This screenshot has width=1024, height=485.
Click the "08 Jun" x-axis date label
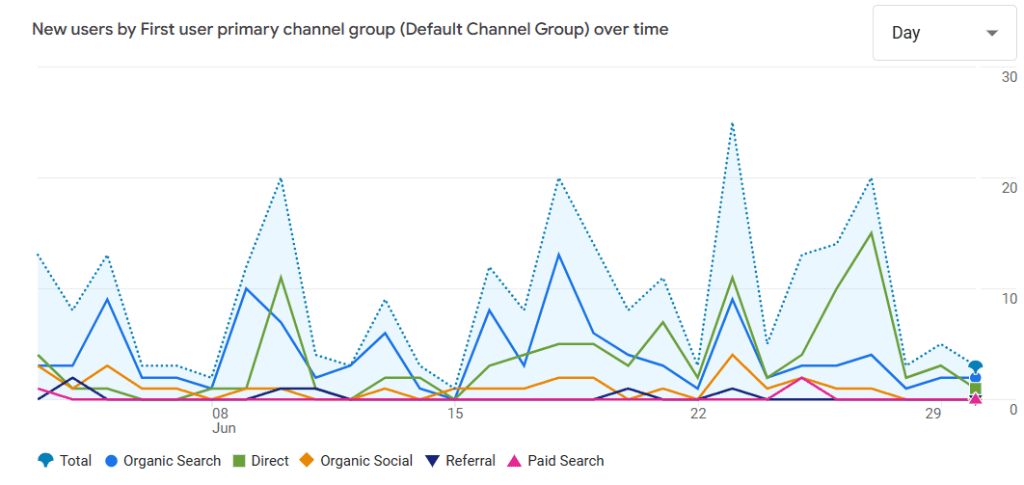pos(222,420)
